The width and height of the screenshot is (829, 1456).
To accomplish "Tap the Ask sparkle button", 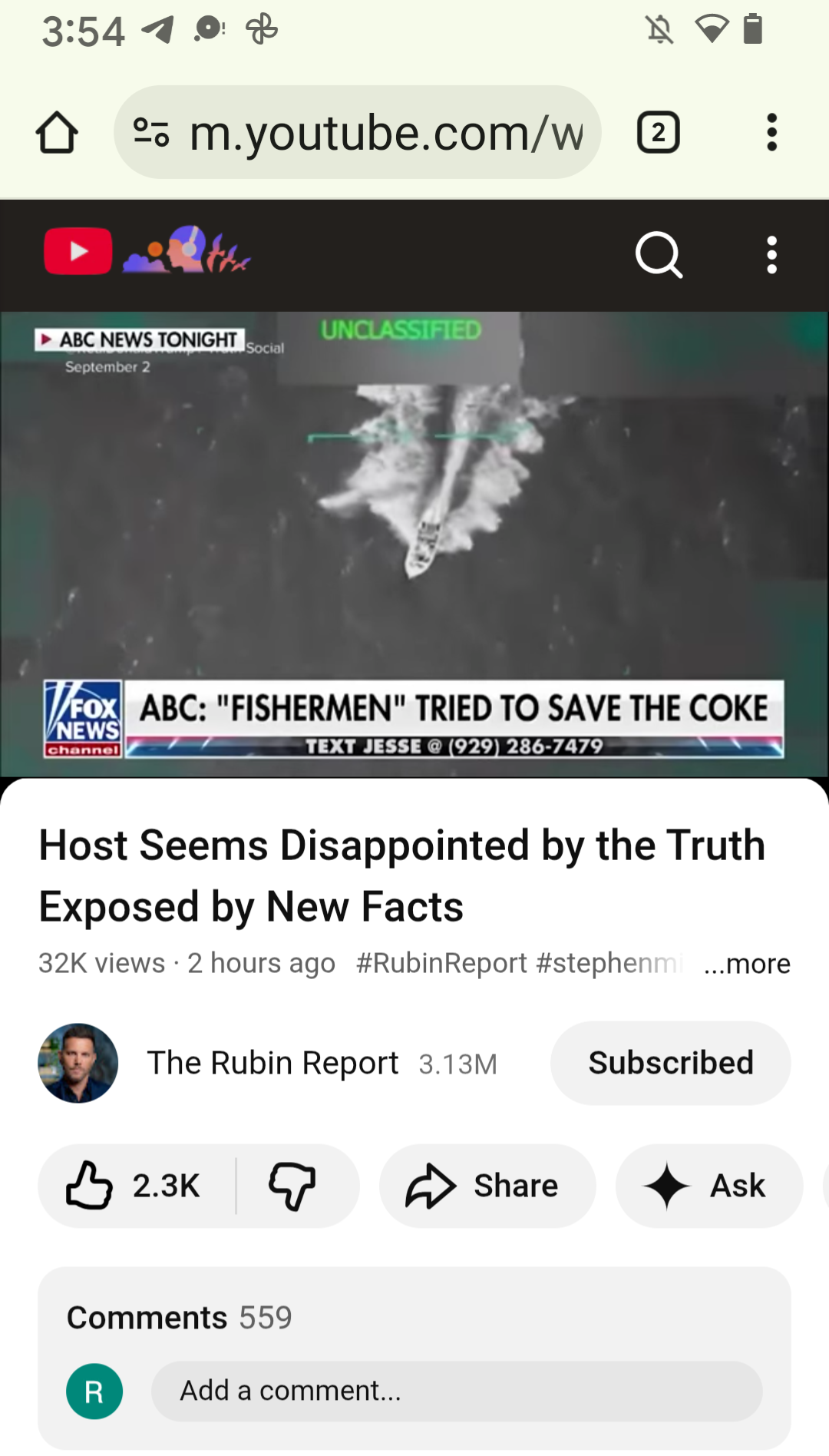I will coord(709,1186).
